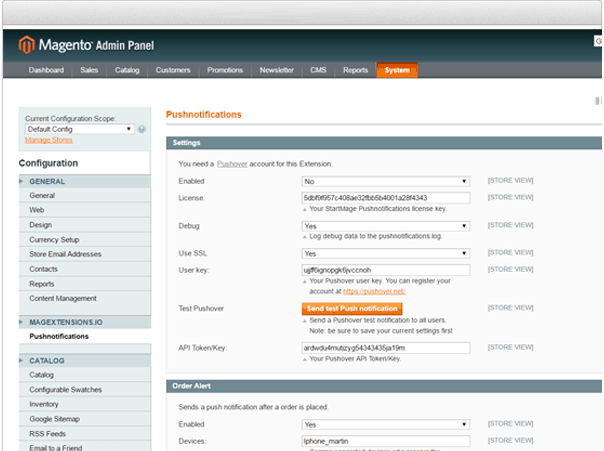Open Catalog item under CATALOG section
Viewport: 604px width, 451px height.
click(x=85, y=375)
